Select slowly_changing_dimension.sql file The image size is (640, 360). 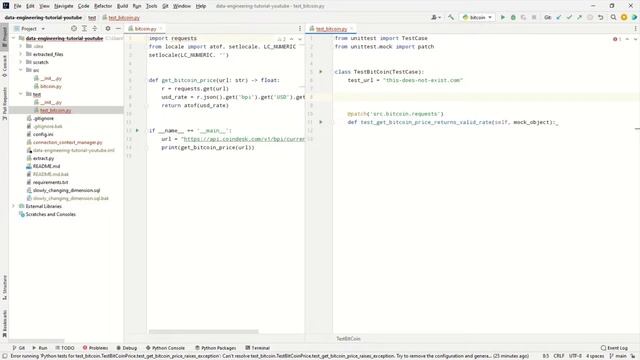66,190
